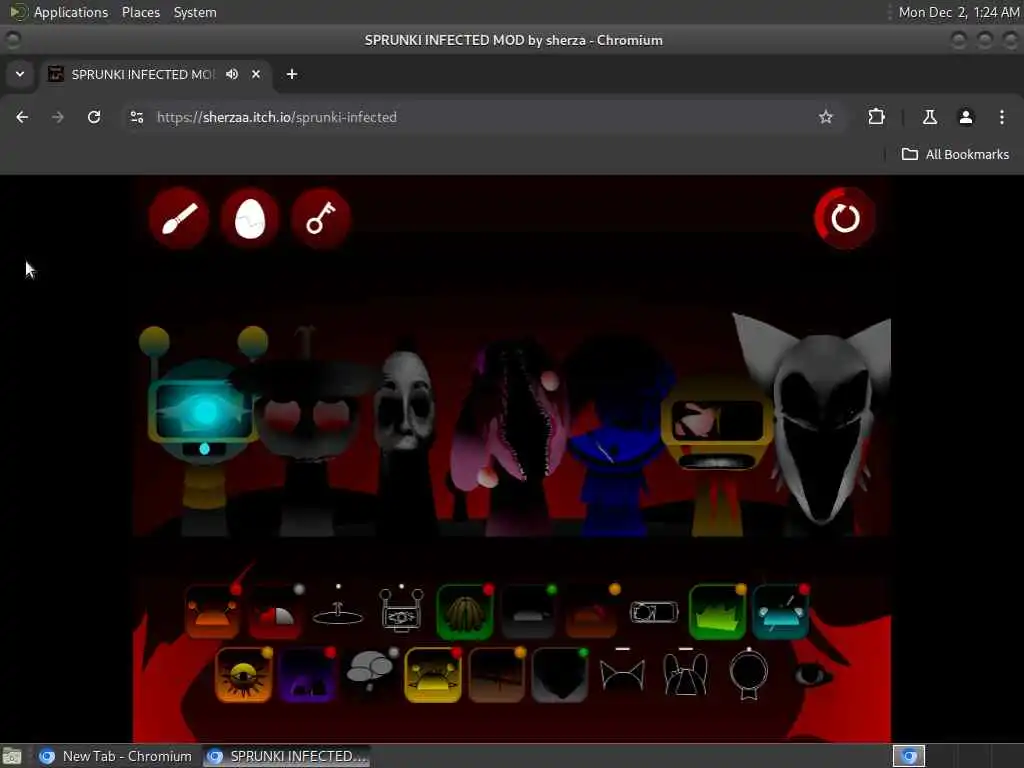The width and height of the screenshot is (1024, 768).
Task: Click the red paintbrush button
Action: pos(178,218)
